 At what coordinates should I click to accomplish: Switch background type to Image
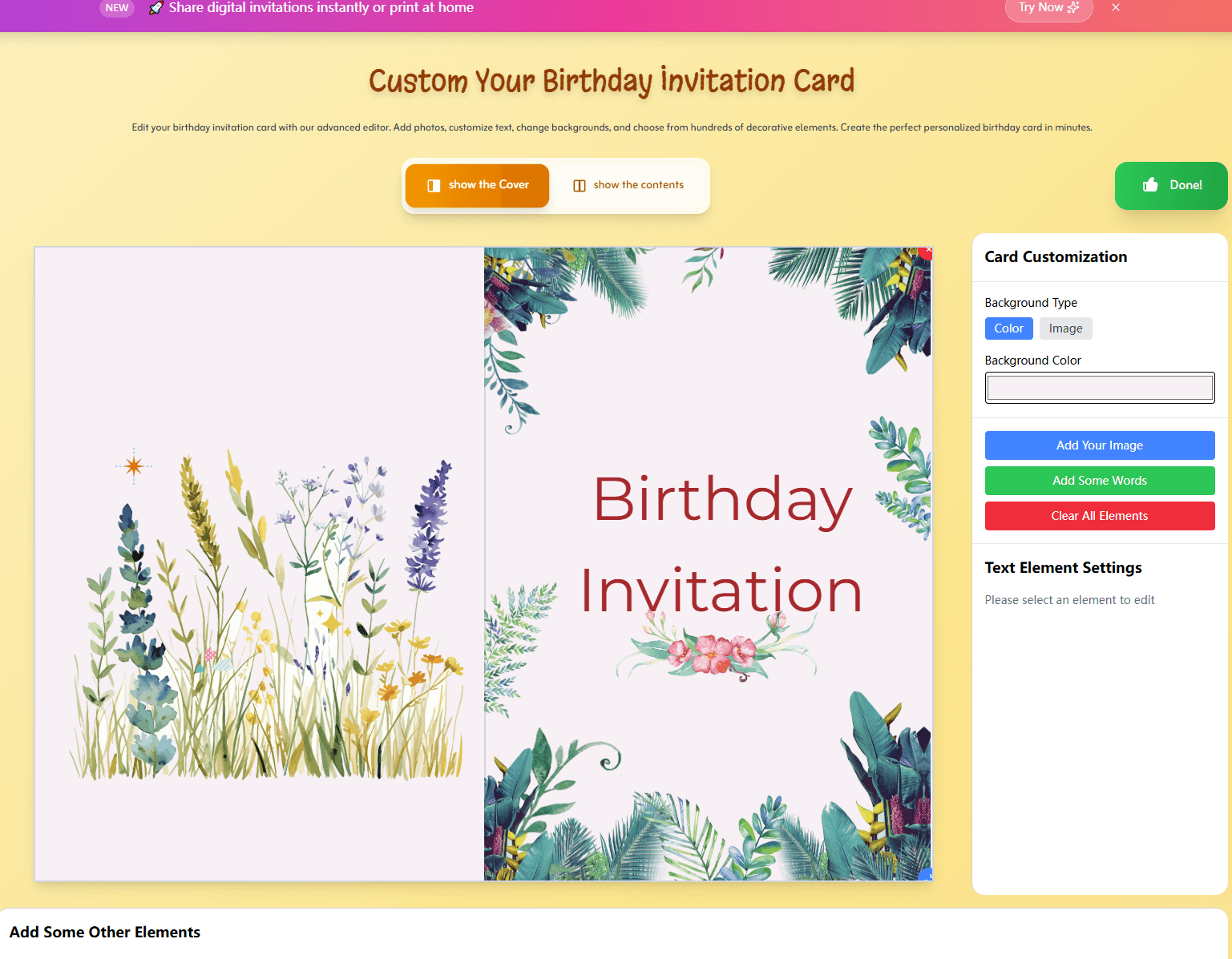pos(1065,328)
